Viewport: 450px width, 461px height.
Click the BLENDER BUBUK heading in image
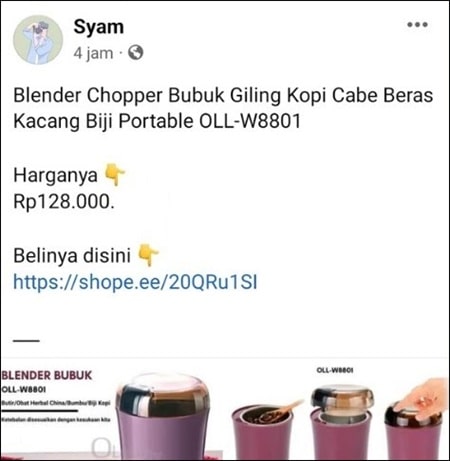(x=46, y=375)
